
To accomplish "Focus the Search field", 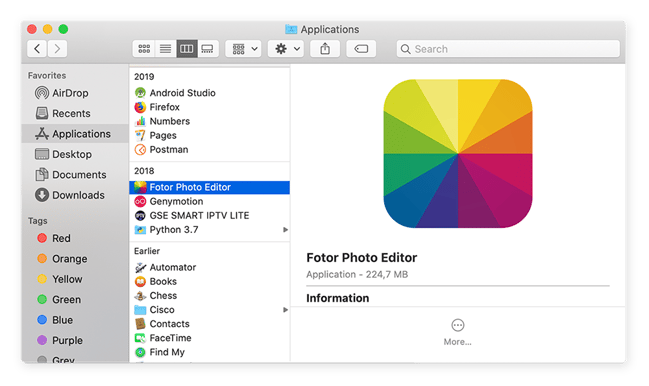I will [x=508, y=49].
